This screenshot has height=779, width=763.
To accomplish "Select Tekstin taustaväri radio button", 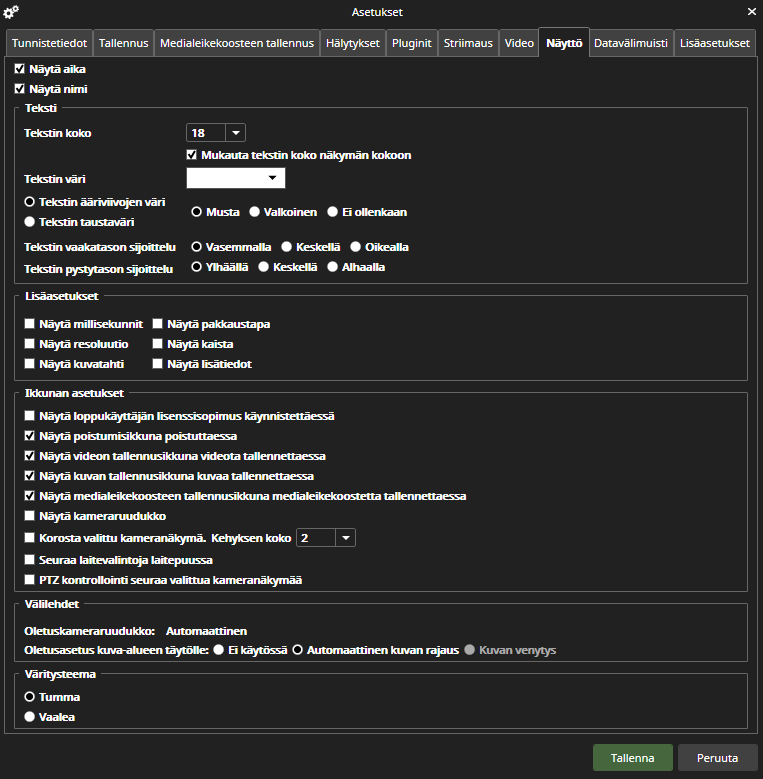I will coord(30,221).
